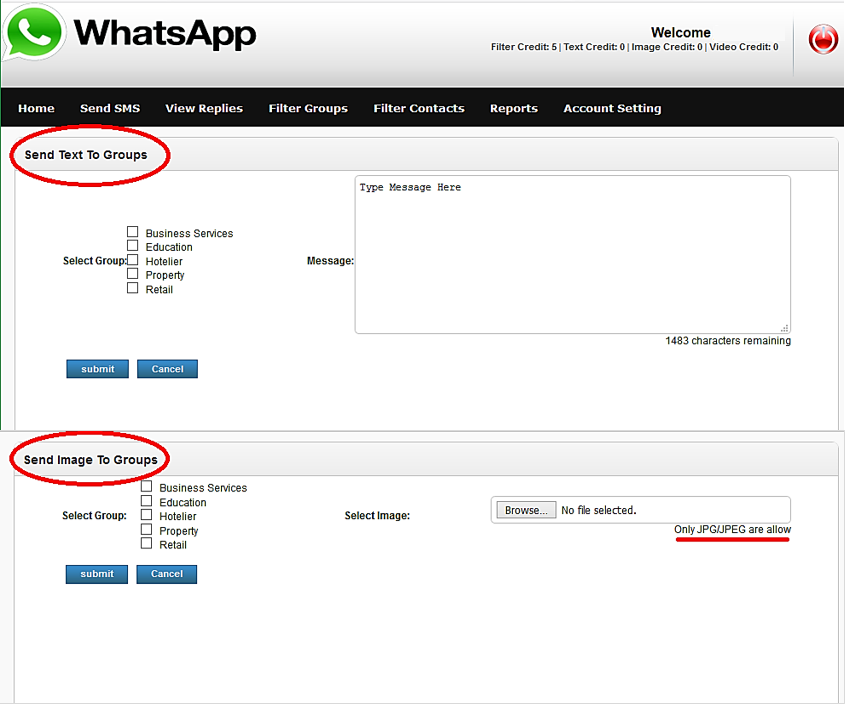
Task: Click the 'No file selected.' file field
Action: 641,510
